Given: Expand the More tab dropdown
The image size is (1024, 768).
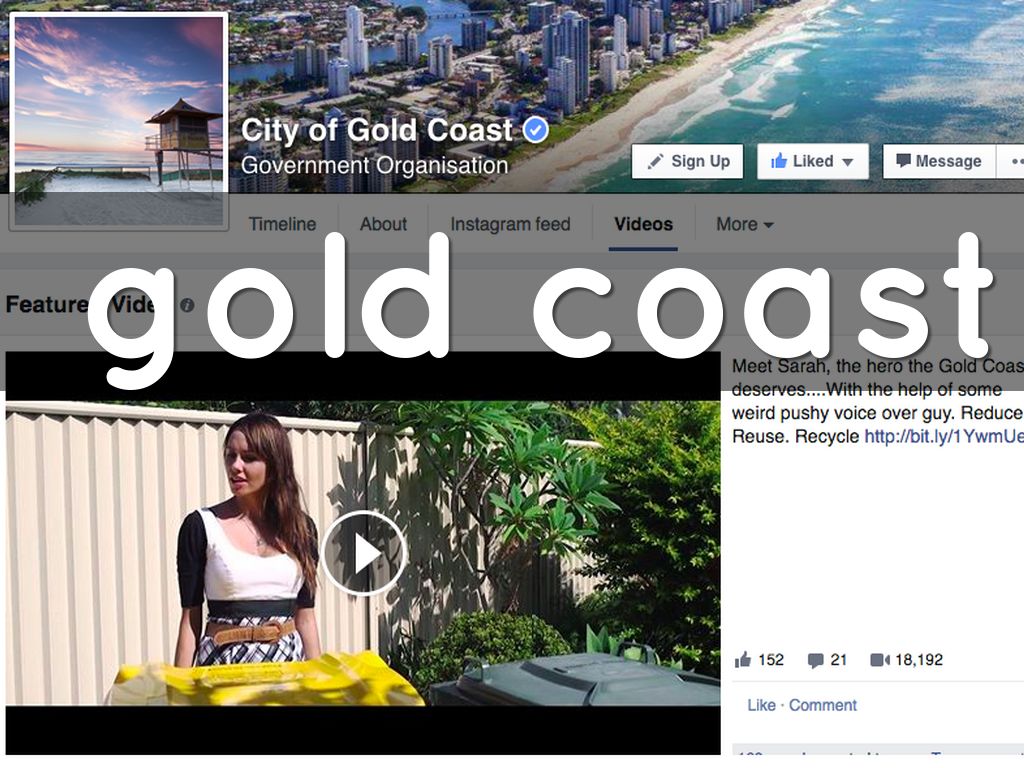Looking at the screenshot, I should (x=744, y=224).
